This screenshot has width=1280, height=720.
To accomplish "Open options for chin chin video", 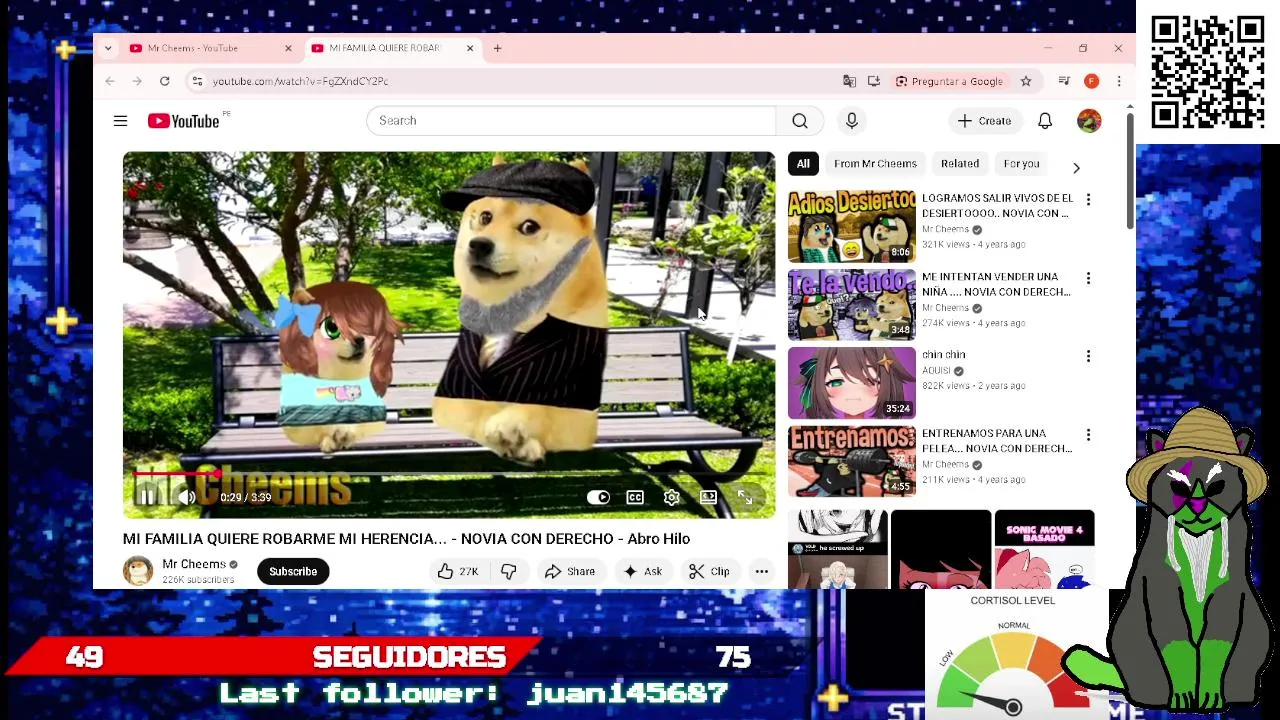I will click(x=1088, y=356).
